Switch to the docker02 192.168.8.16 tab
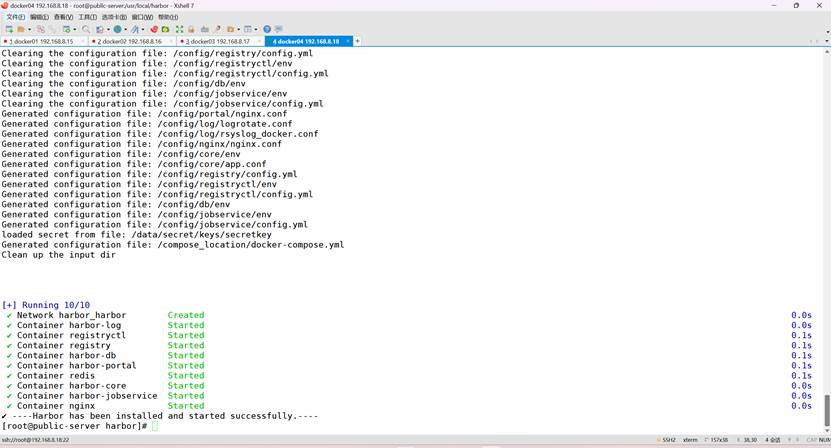Viewport: 831px width, 448px height. (130, 41)
